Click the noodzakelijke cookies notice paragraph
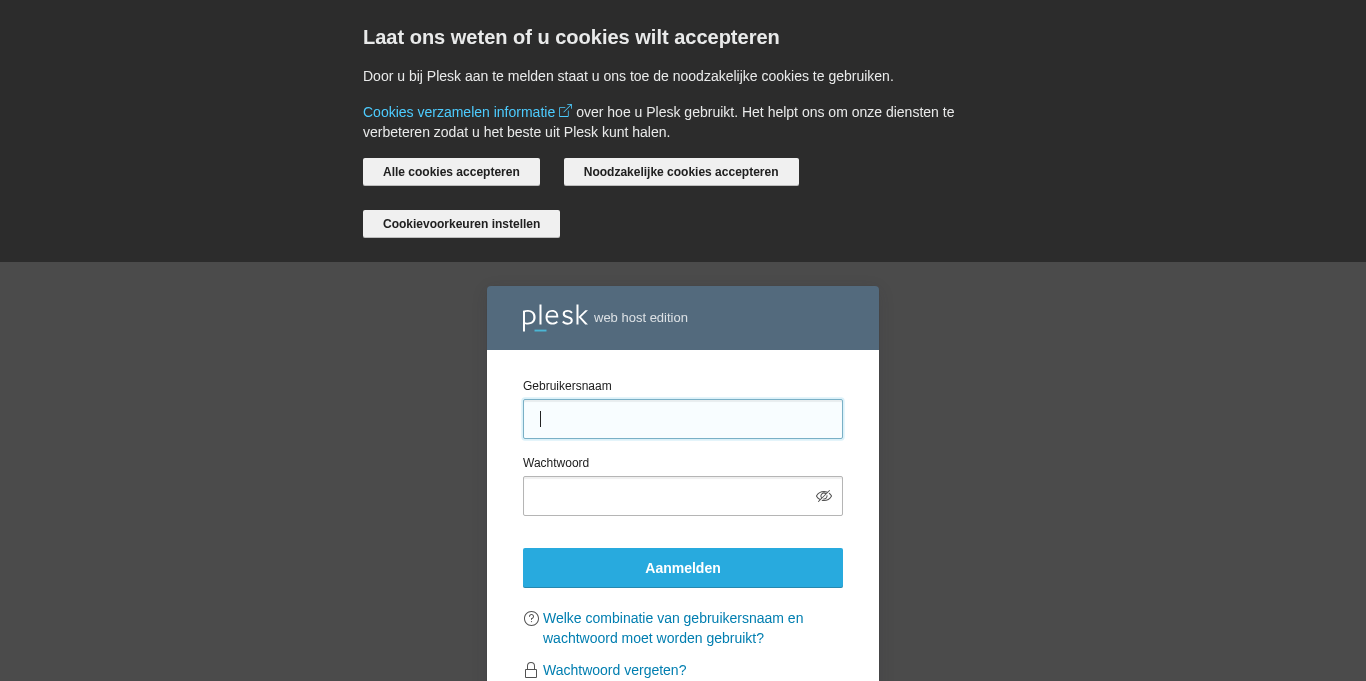 628,76
